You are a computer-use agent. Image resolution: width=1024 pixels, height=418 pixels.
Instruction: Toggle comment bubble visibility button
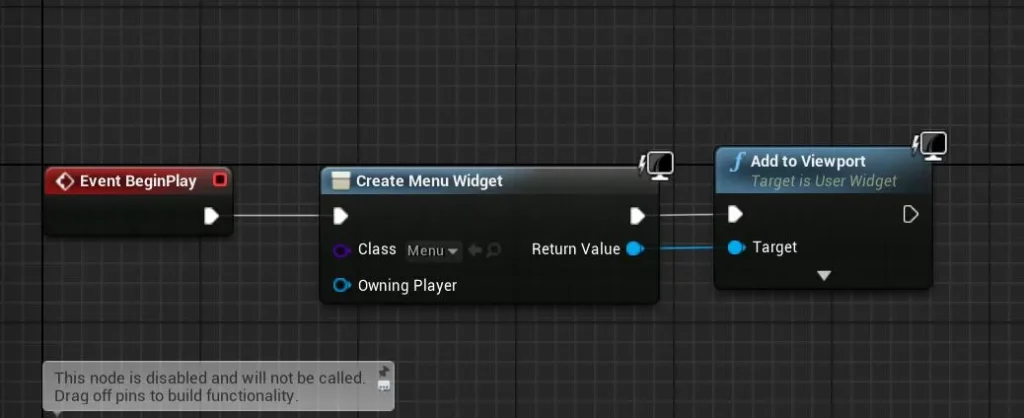pos(383,386)
